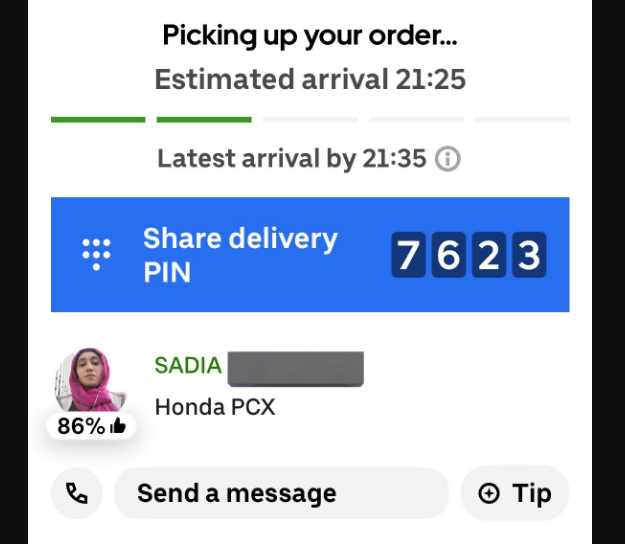
Task: Open the Share delivery PIN banner
Action: tap(310, 254)
